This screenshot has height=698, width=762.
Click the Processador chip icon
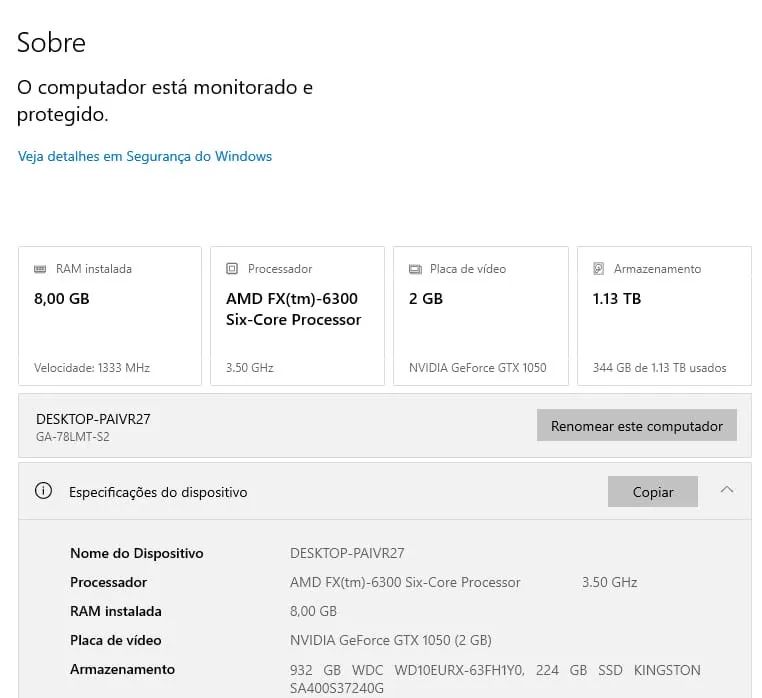[x=232, y=268]
